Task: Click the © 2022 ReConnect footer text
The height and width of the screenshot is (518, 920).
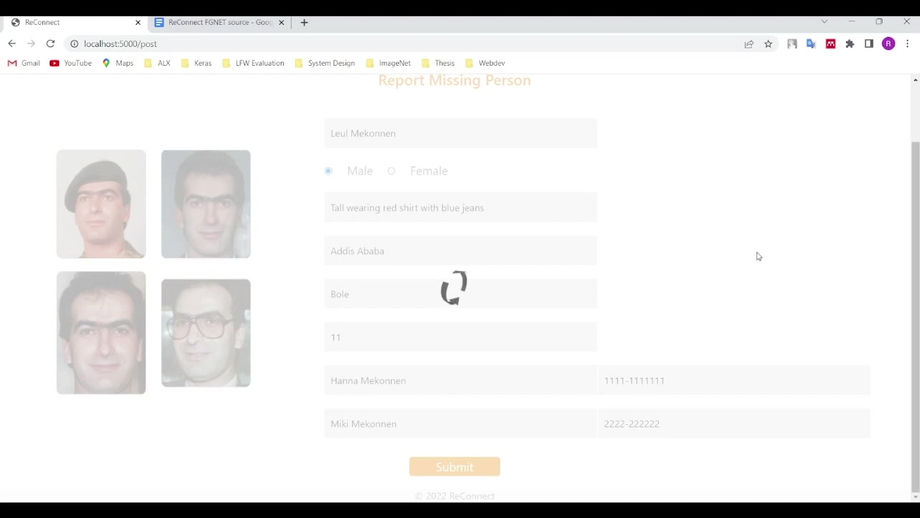Action: [x=455, y=496]
